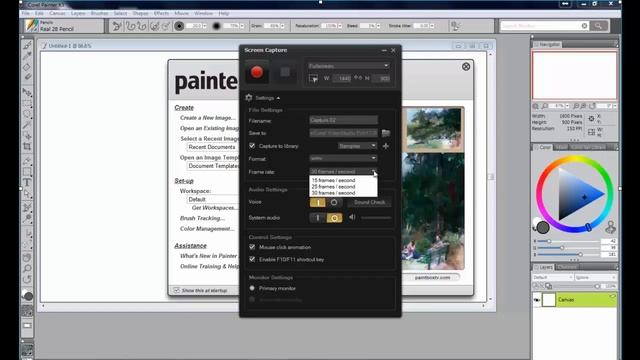Select the Primary monitor radio button
640x360 pixels.
coord(252,288)
